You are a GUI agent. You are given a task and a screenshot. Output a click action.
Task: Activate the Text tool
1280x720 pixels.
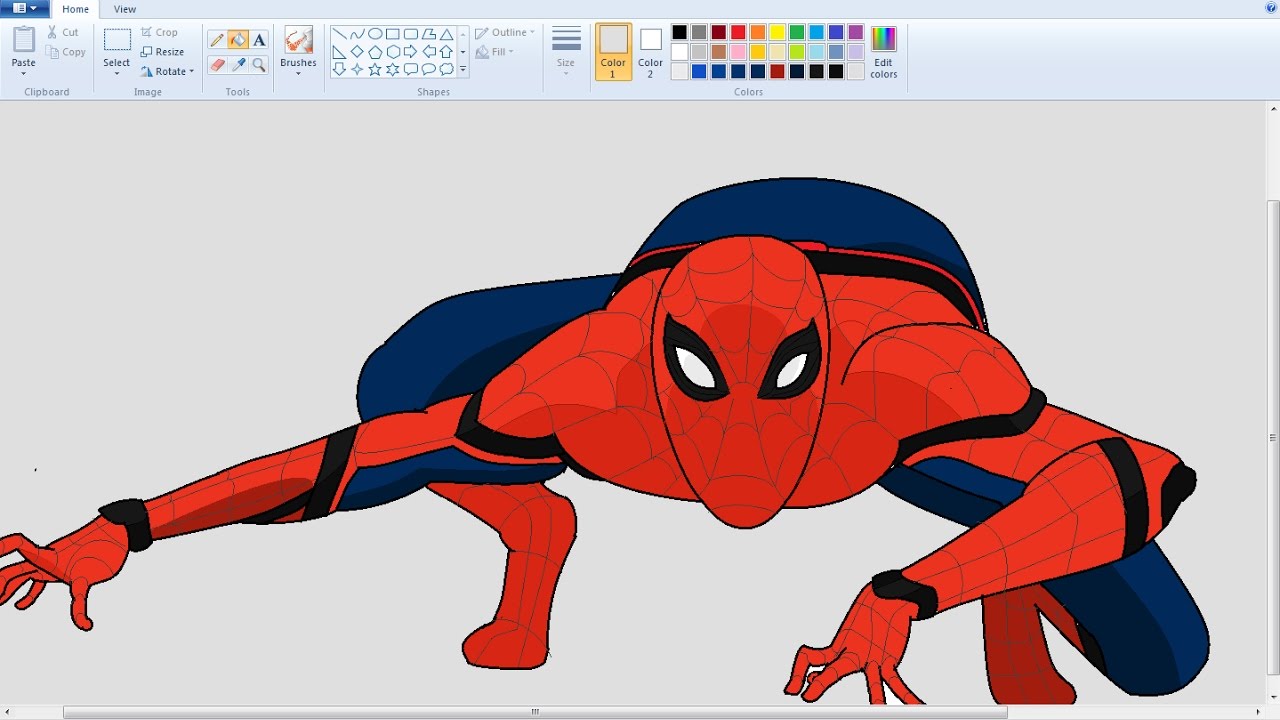pyautogui.click(x=259, y=39)
